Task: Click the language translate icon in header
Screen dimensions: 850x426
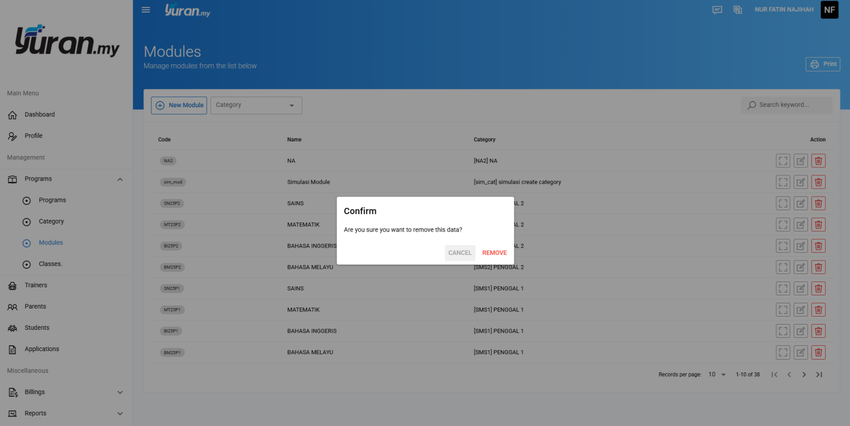Action: click(737, 10)
